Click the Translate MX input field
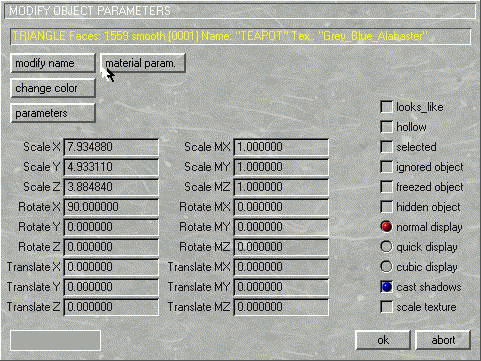 tap(281, 267)
